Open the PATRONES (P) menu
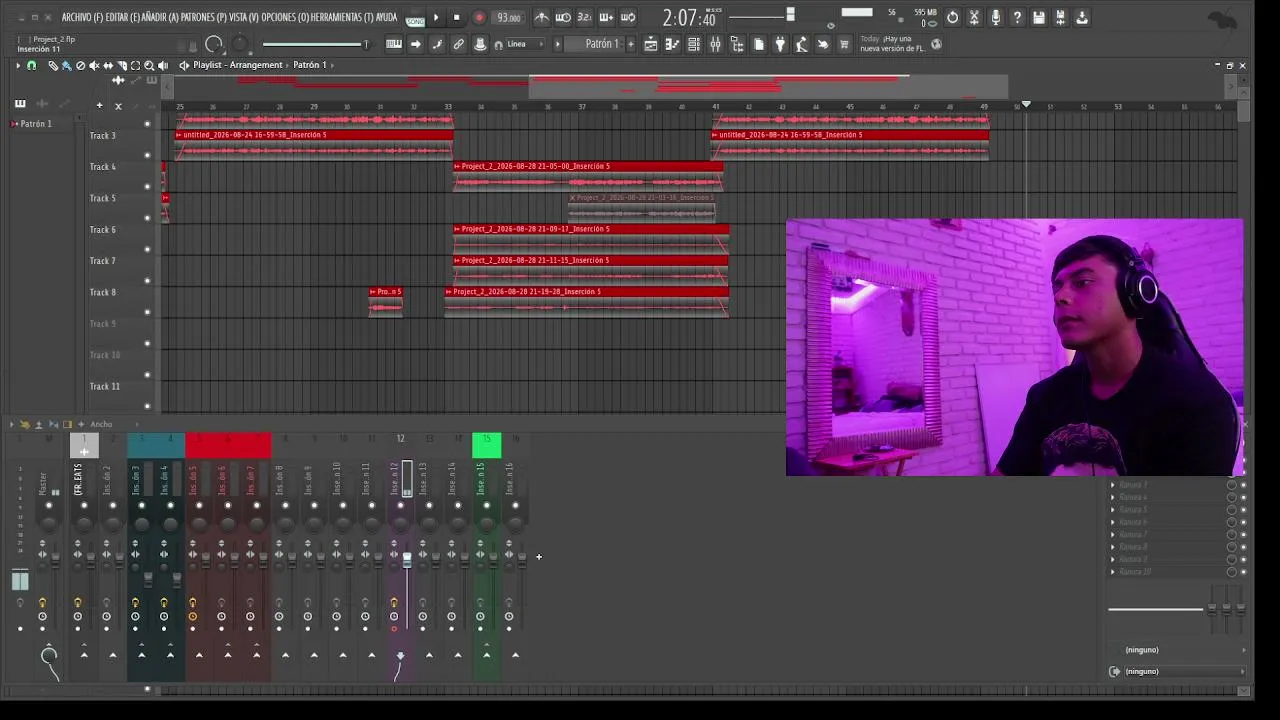The height and width of the screenshot is (720, 1280). (x=205, y=18)
